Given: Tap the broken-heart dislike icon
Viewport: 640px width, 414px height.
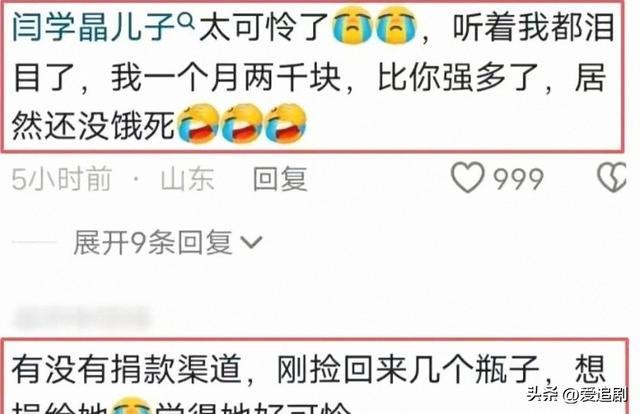Looking at the screenshot, I should click(x=612, y=177).
